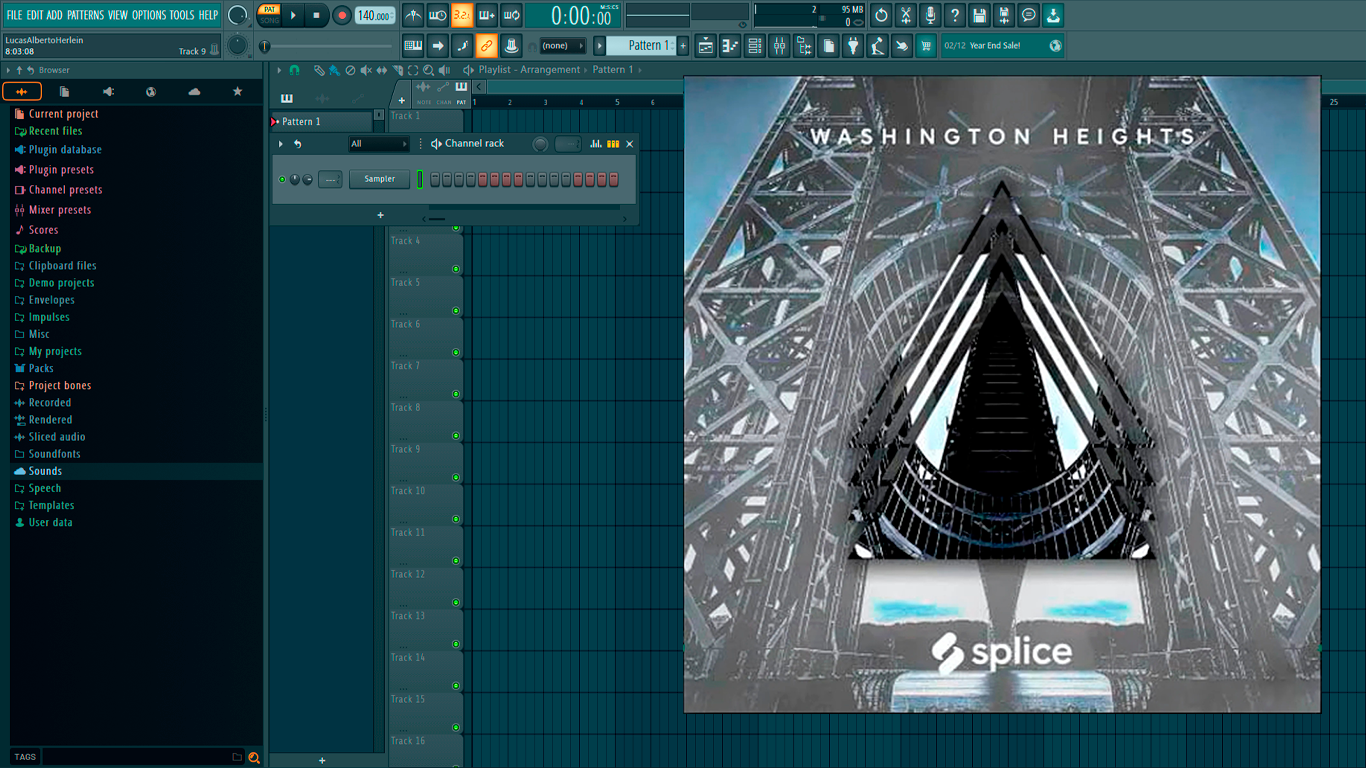
Task: Select the Zoom tool in playlist
Action: coord(429,70)
